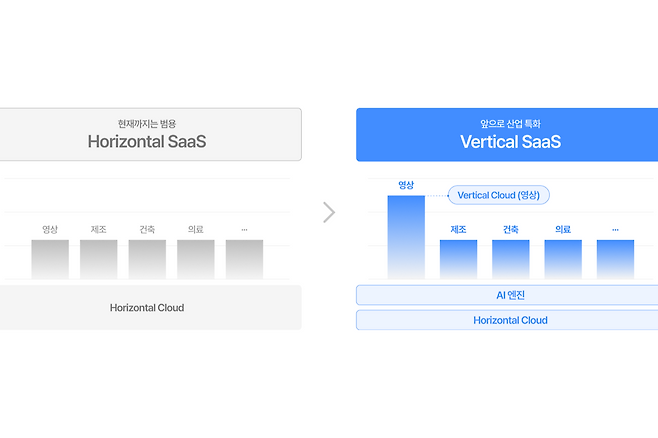Select the blue bar under 의료
Image resolution: width=658 pixels, height=438 pixels.
click(x=563, y=259)
